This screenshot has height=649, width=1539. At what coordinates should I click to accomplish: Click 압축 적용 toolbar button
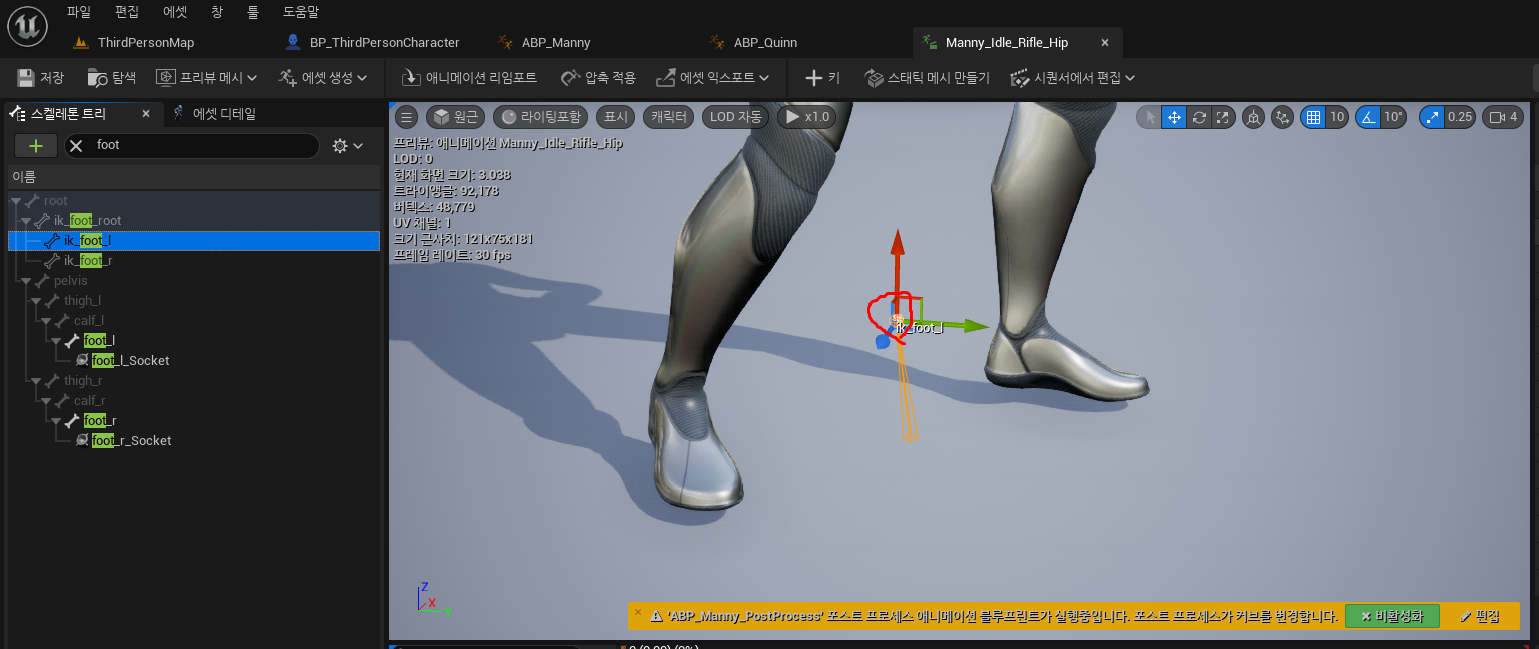(x=598, y=77)
